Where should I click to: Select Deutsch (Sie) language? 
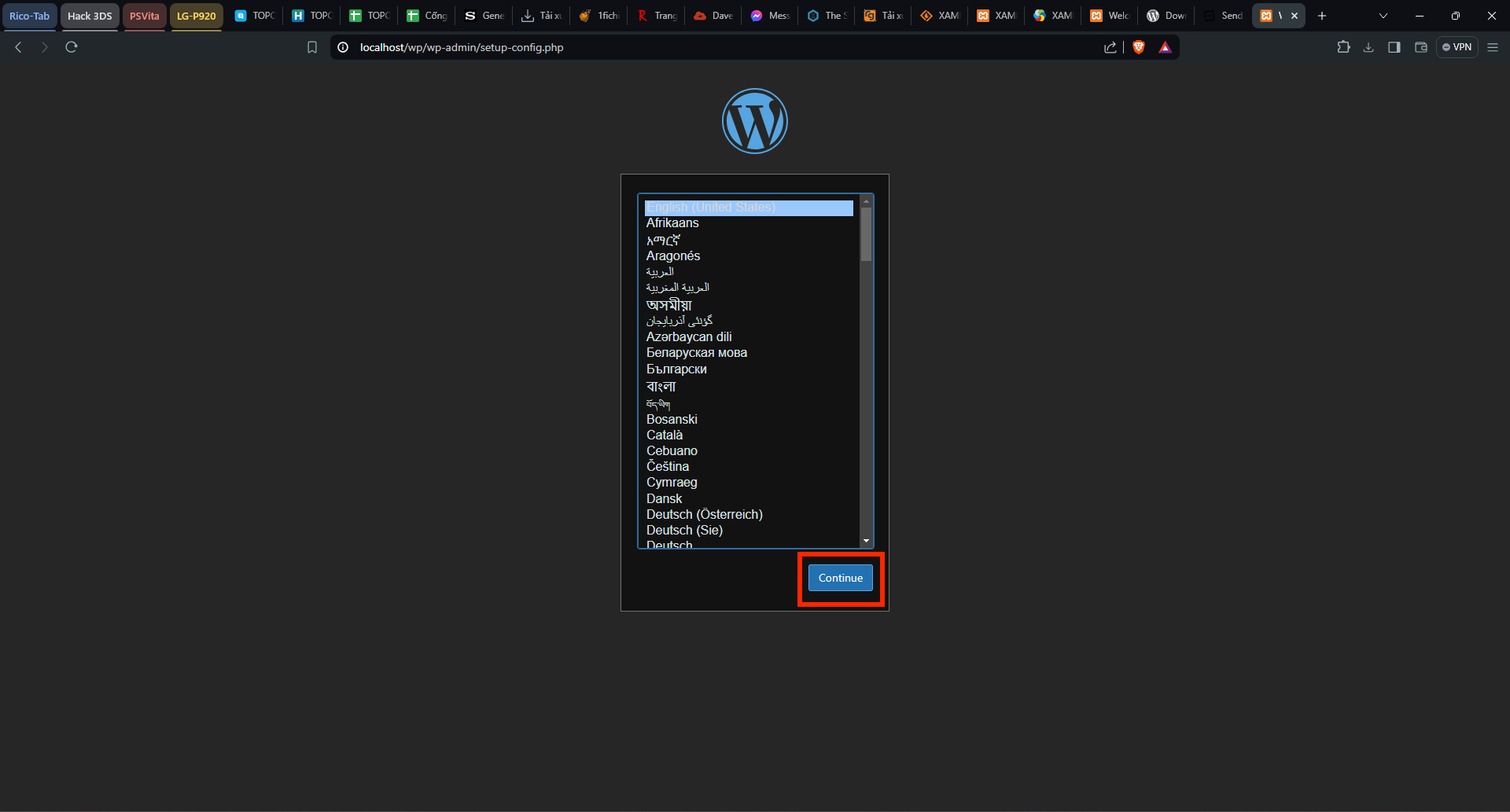(x=749, y=530)
